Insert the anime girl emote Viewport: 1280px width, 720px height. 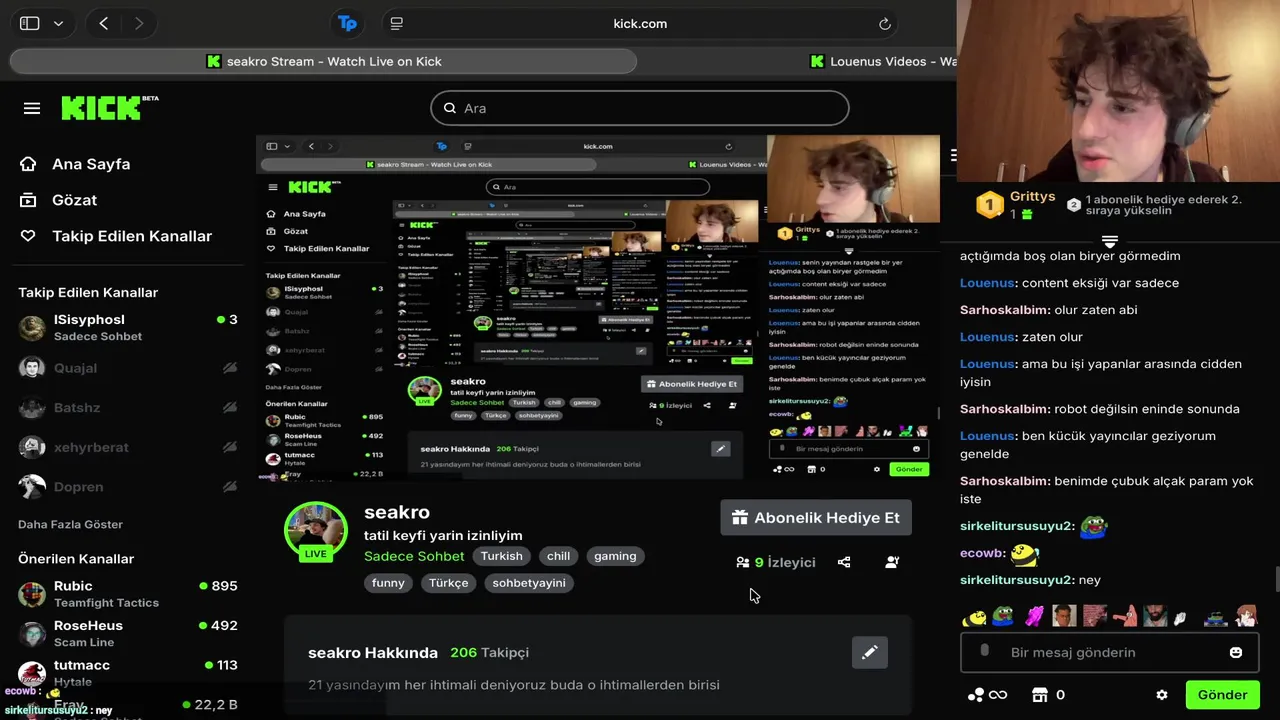pyautogui.click(x=1246, y=616)
